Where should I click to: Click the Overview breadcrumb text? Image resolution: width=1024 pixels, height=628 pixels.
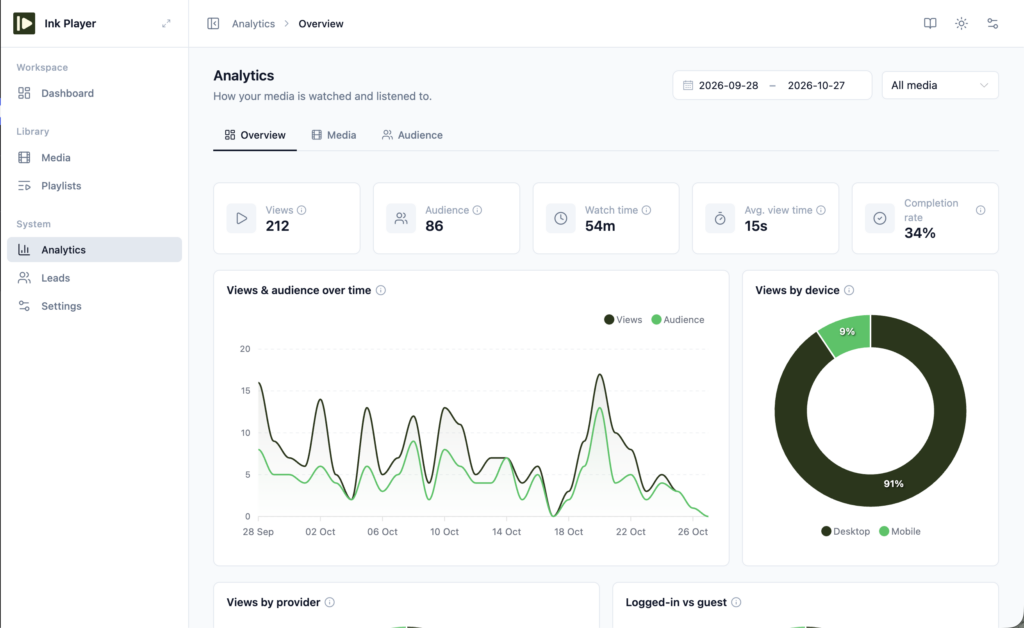point(321,24)
